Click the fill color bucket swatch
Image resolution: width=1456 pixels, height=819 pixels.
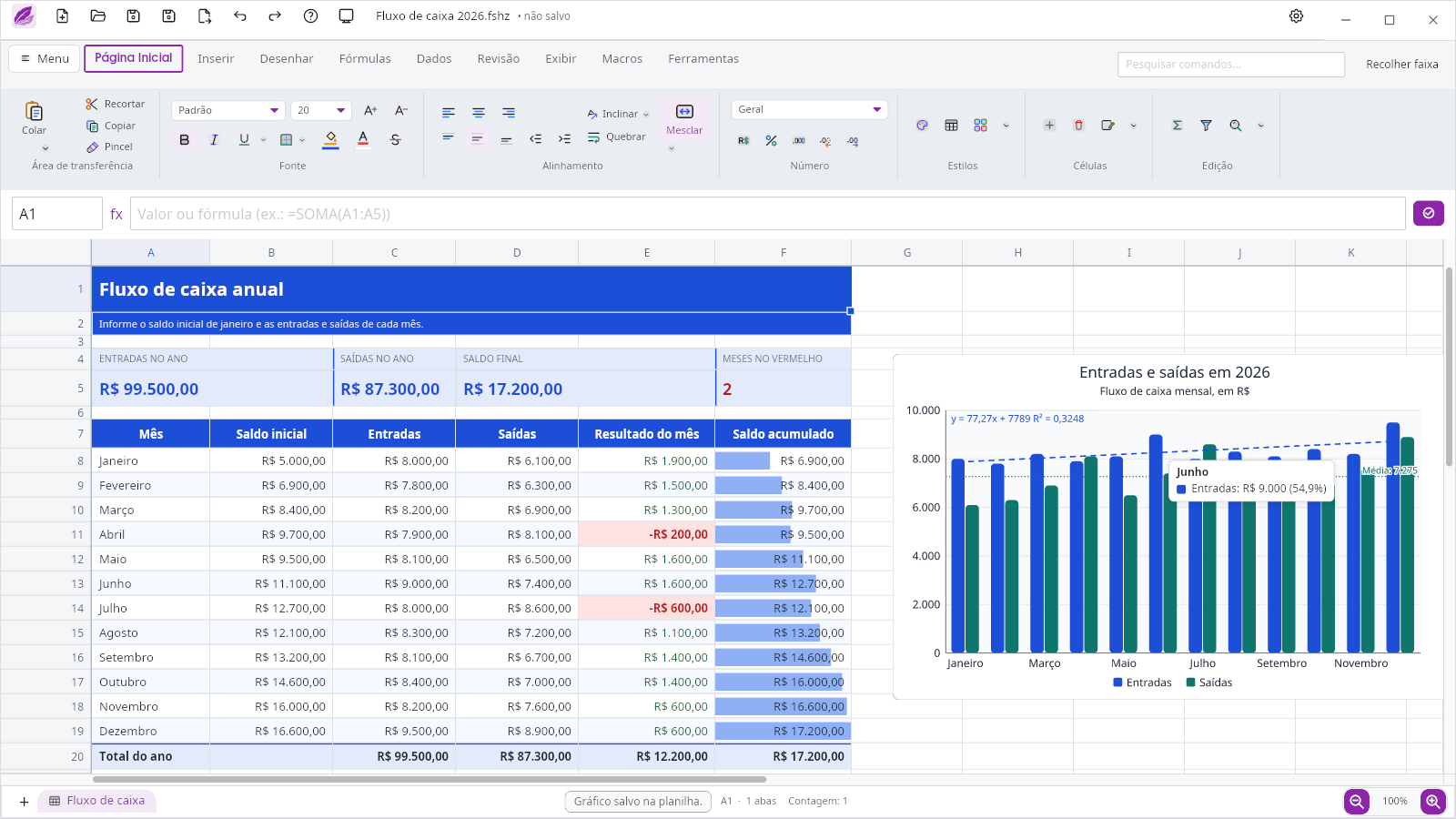330,140
